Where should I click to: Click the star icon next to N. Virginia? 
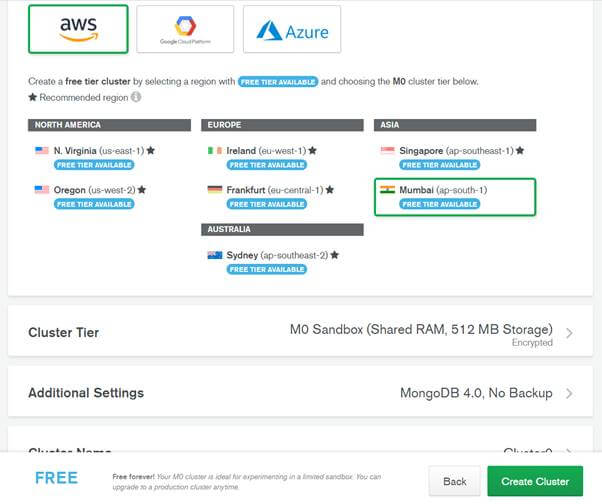(151, 150)
